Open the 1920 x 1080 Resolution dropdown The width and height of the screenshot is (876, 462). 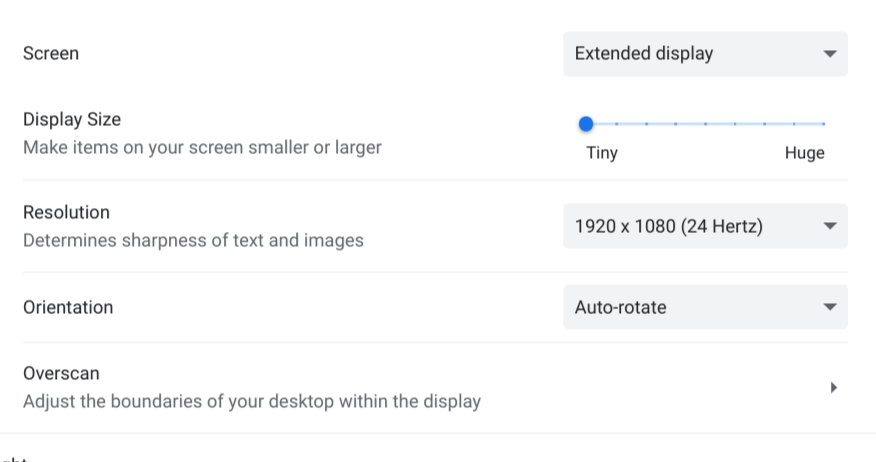coord(705,226)
